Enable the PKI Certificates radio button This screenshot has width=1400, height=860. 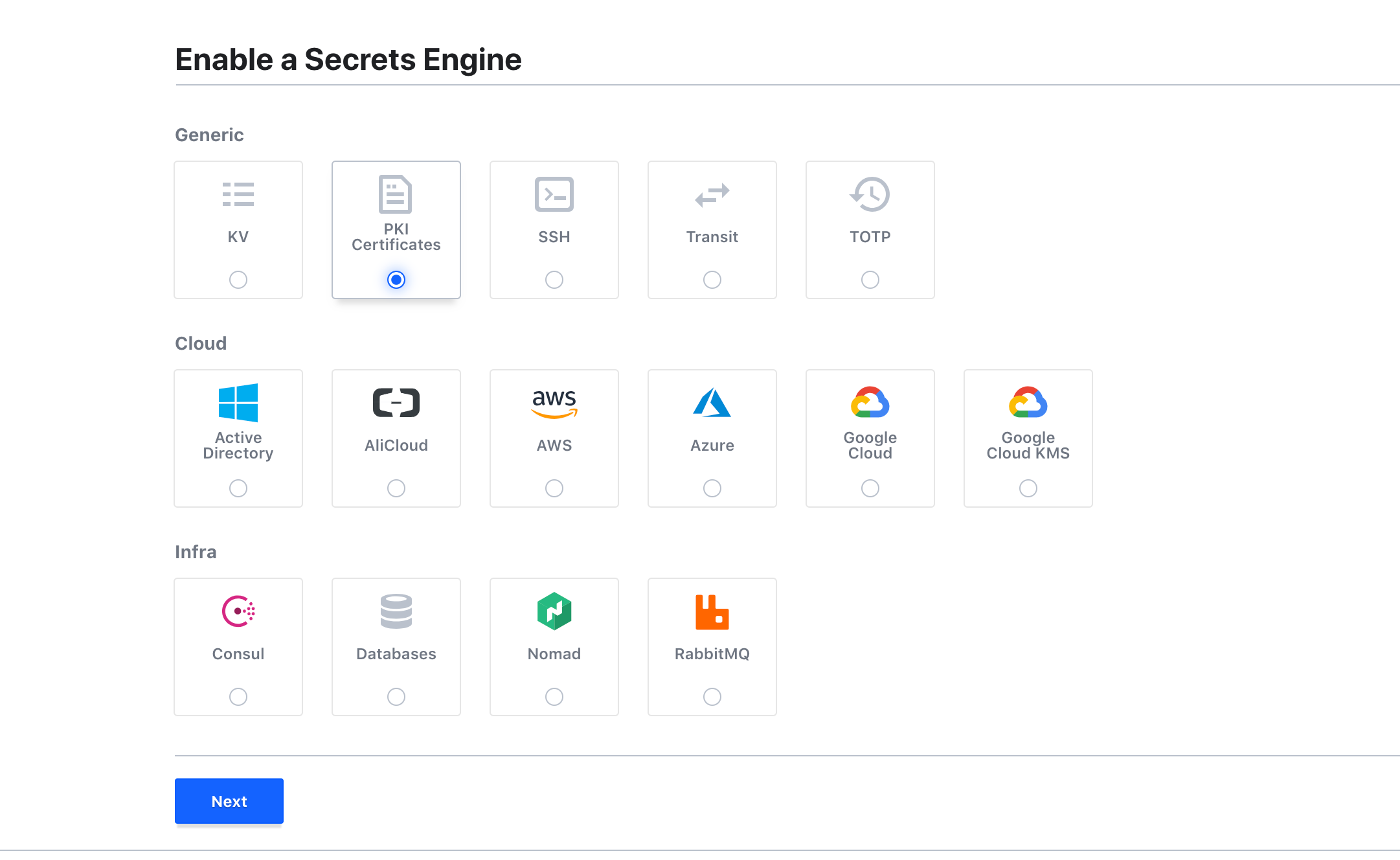(x=396, y=279)
